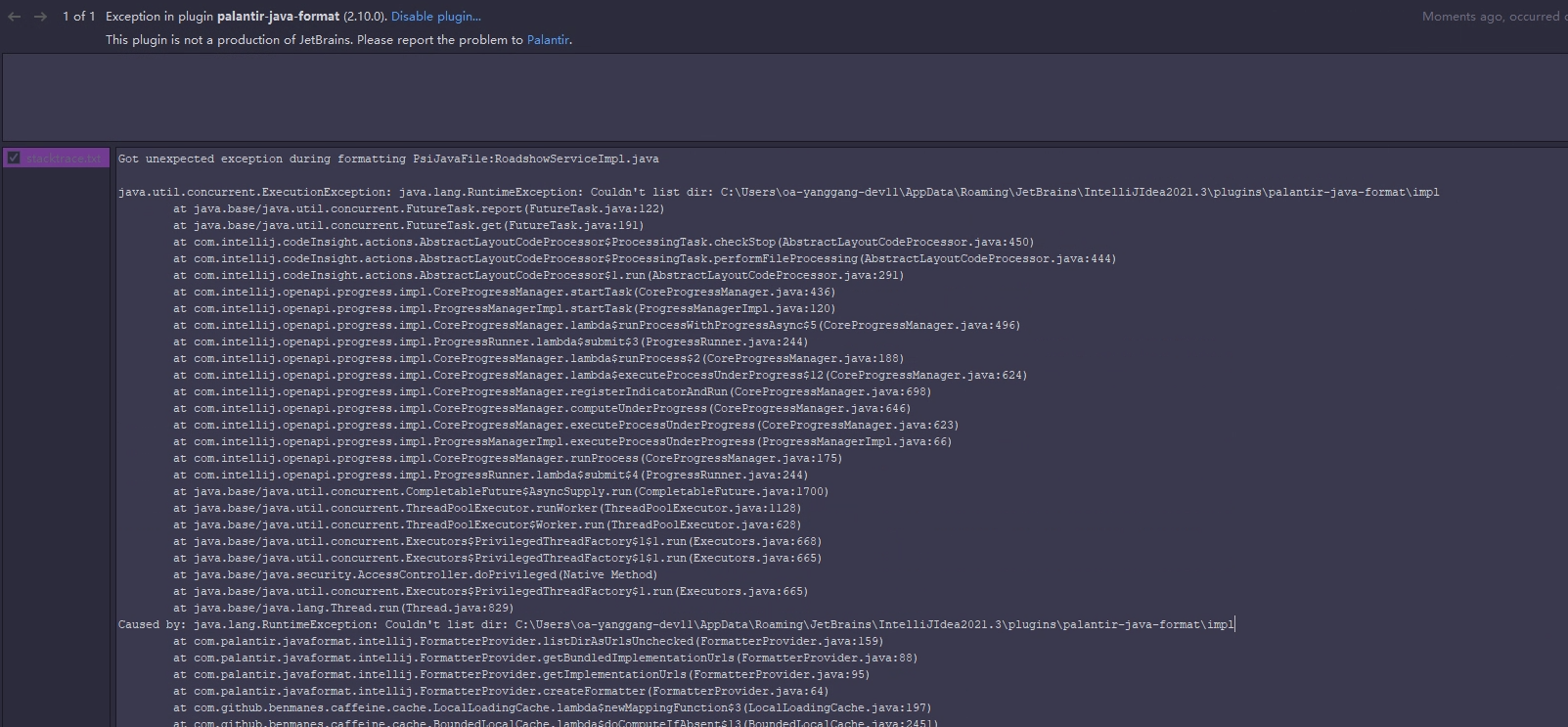Viewport: 1568px width, 727px height.
Task: Click the 'CoreProgressManager.runProcess' stack line
Action: [508, 458]
